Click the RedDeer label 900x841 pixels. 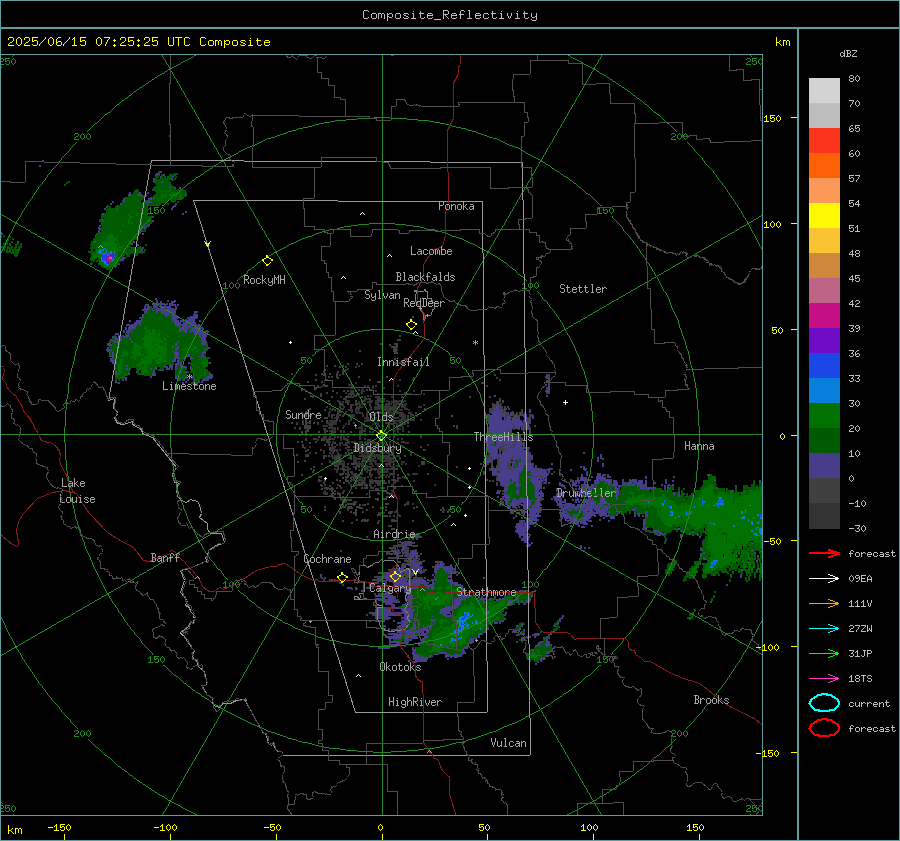pos(424,303)
